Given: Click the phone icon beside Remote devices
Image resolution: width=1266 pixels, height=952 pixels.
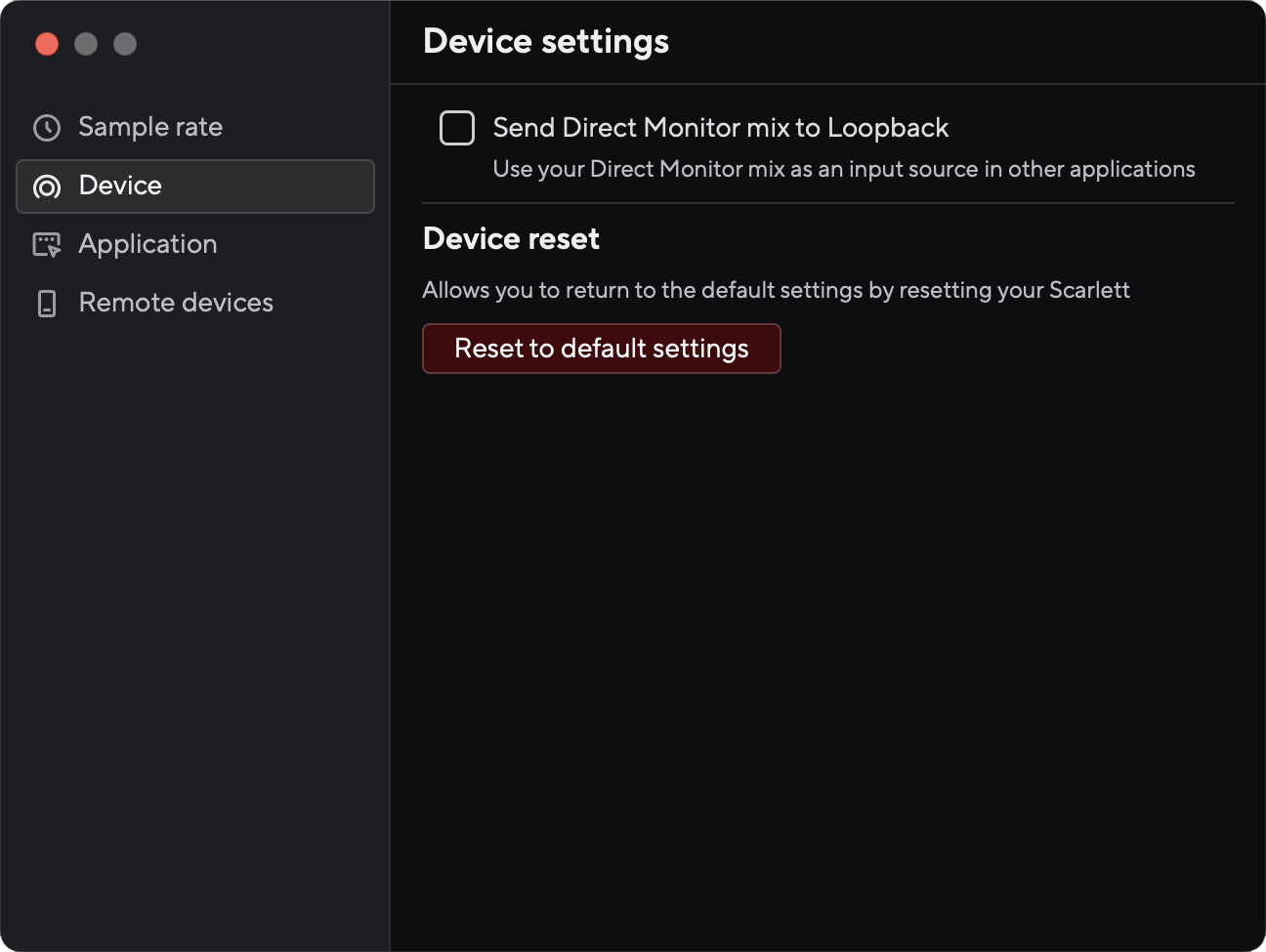Looking at the screenshot, I should point(47,304).
